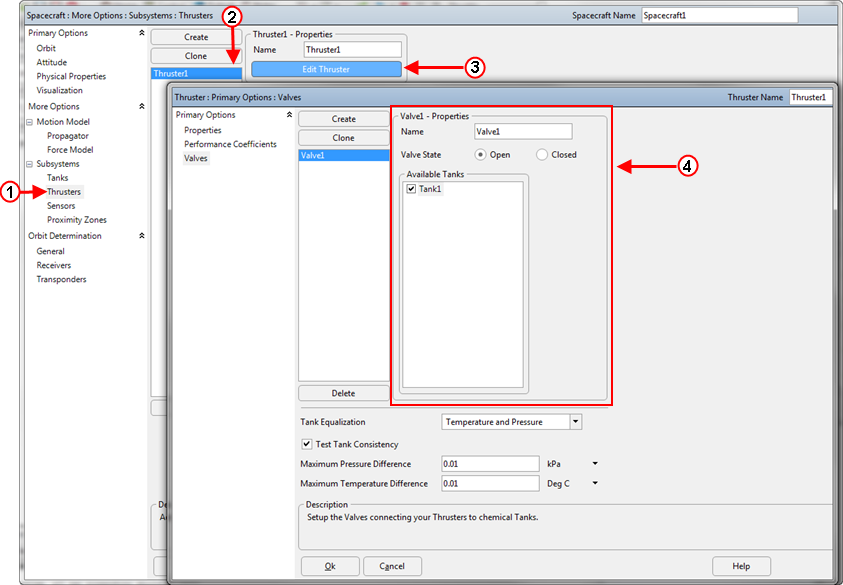The image size is (843, 585).
Task: Click Maximum Pressure Difference input field
Action: pyautogui.click(x=490, y=464)
